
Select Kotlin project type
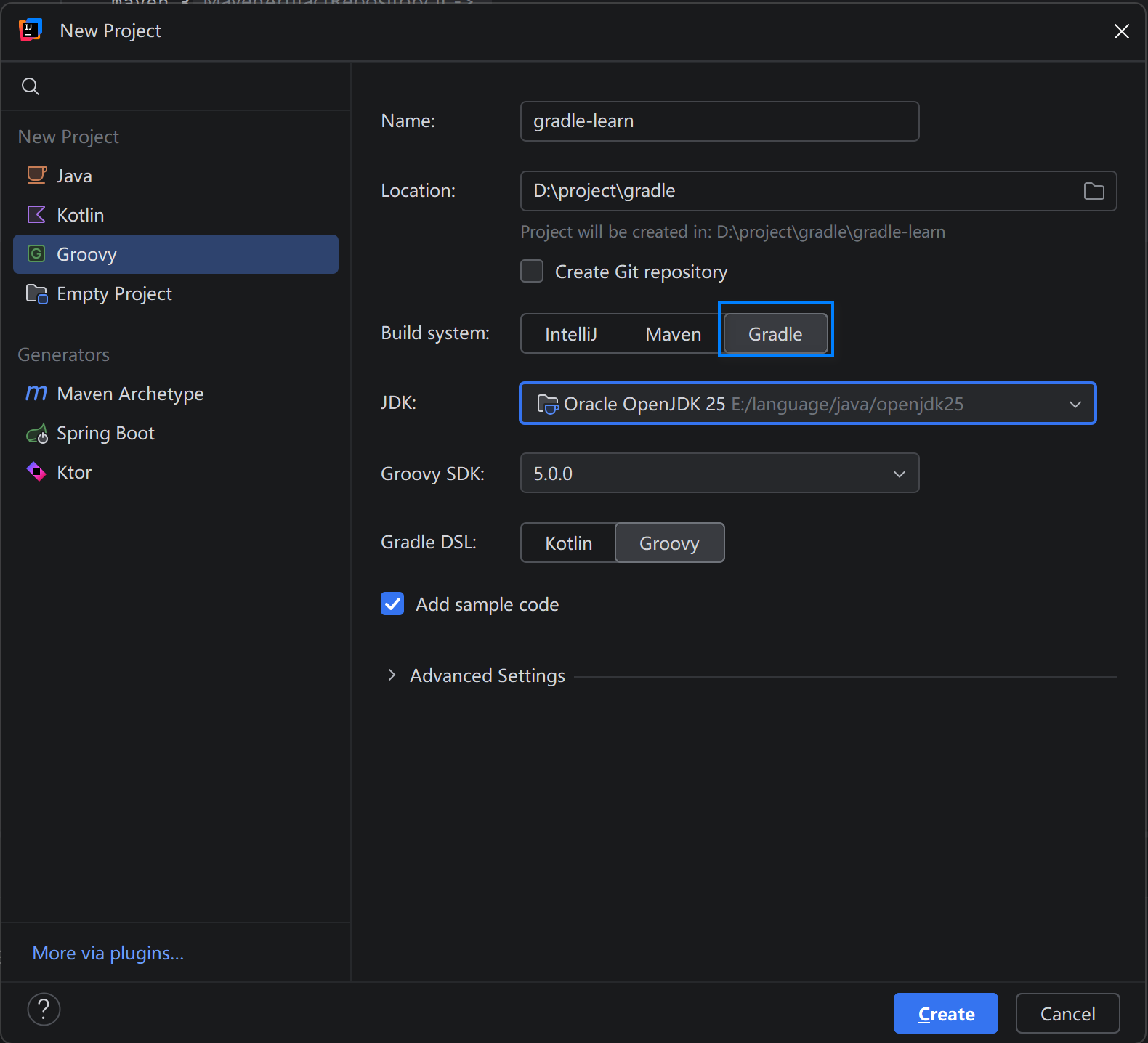pos(176,215)
